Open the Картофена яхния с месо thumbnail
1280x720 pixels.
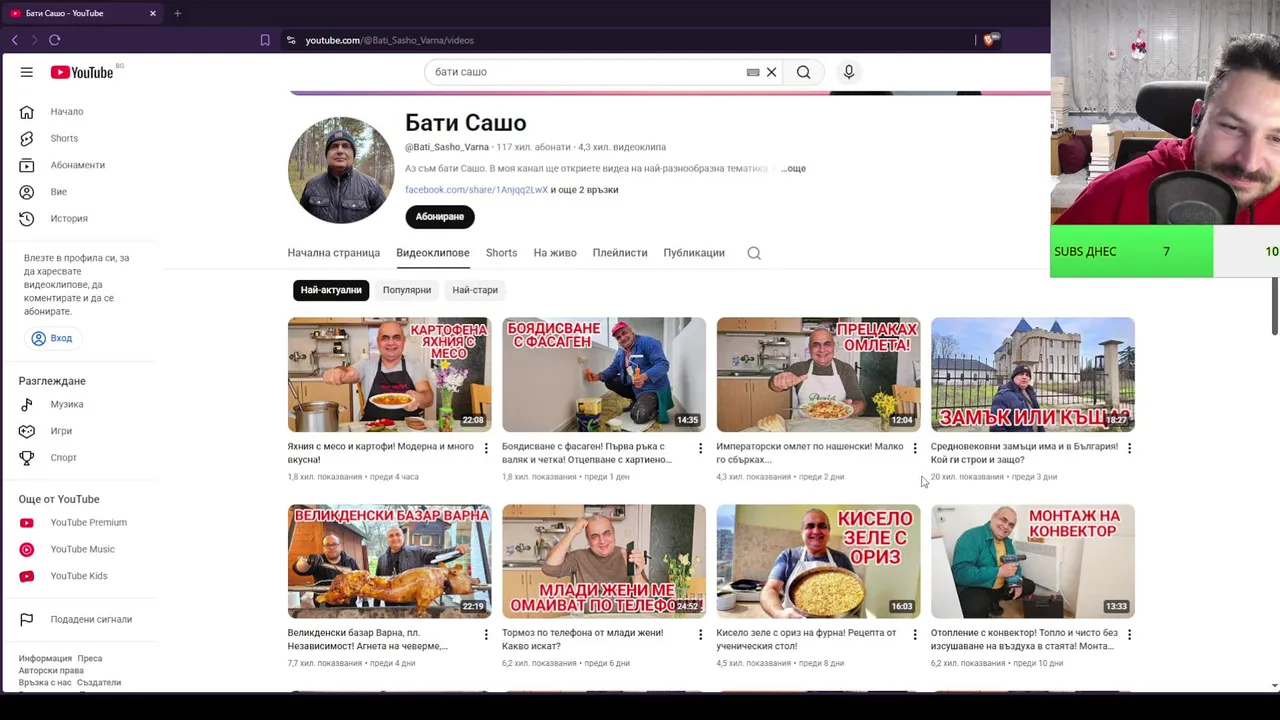(x=389, y=375)
